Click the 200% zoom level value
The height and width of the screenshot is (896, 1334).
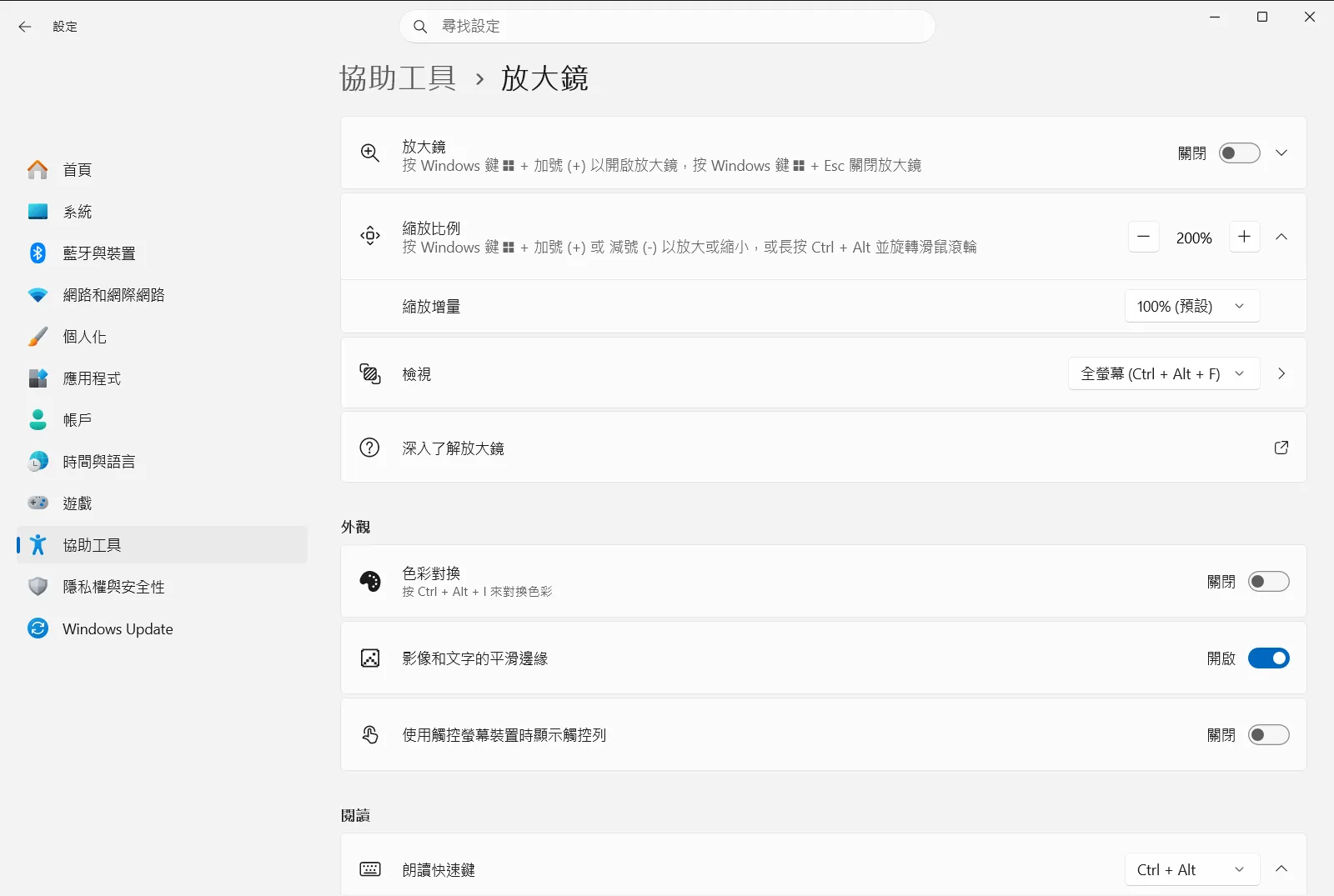pyautogui.click(x=1194, y=238)
